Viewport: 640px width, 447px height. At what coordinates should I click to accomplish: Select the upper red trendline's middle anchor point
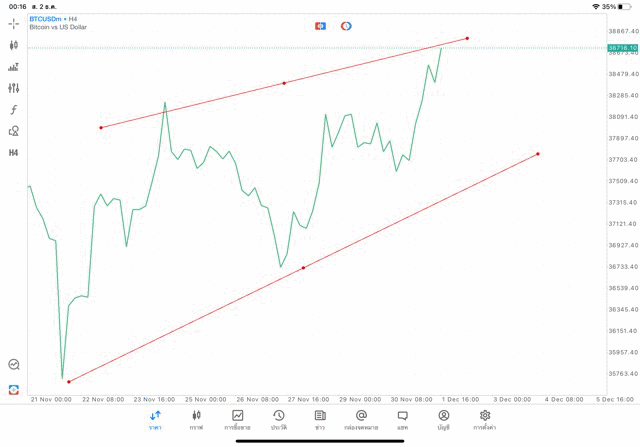click(284, 83)
